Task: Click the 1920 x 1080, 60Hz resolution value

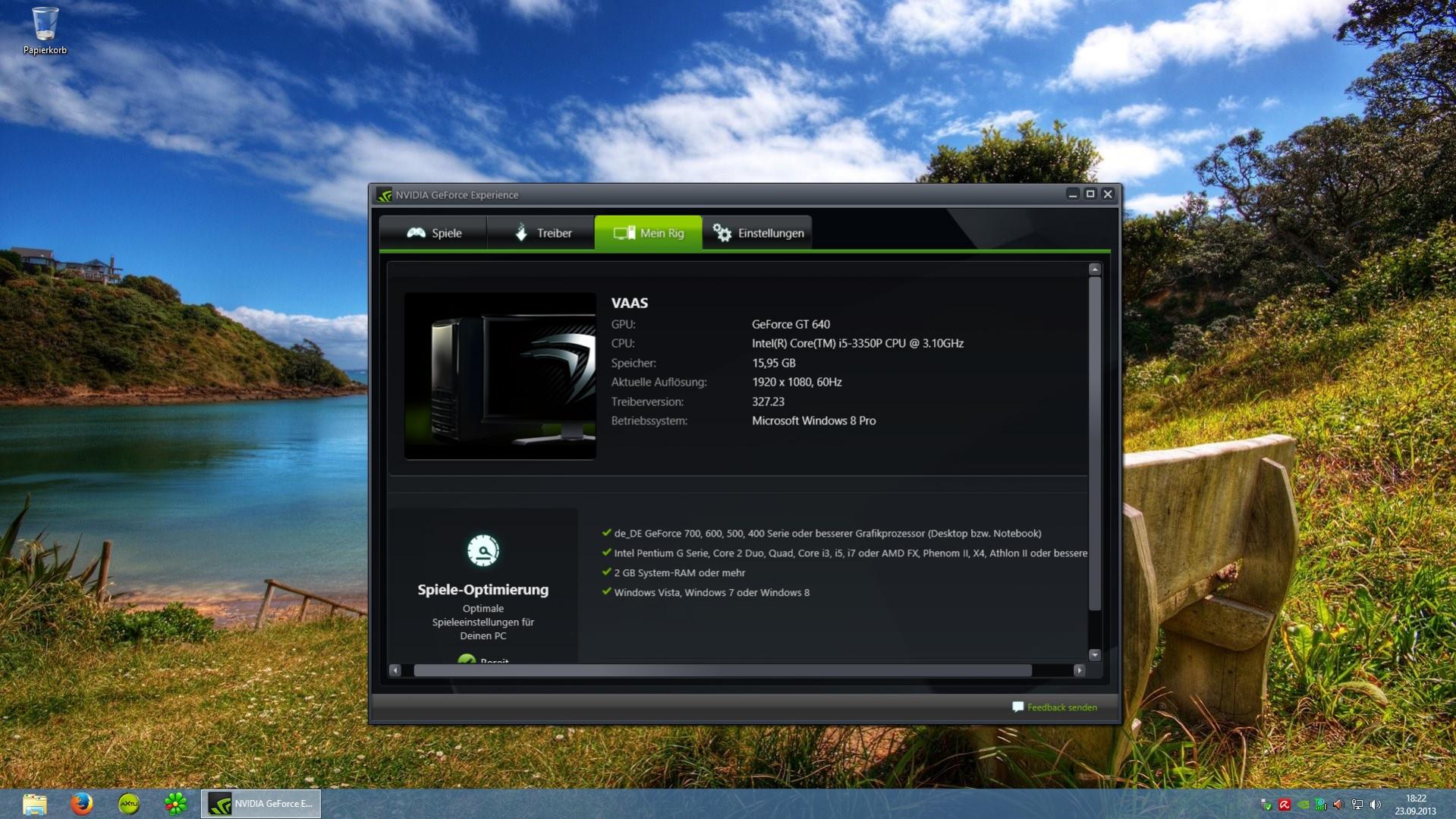Action: pyautogui.click(x=797, y=382)
